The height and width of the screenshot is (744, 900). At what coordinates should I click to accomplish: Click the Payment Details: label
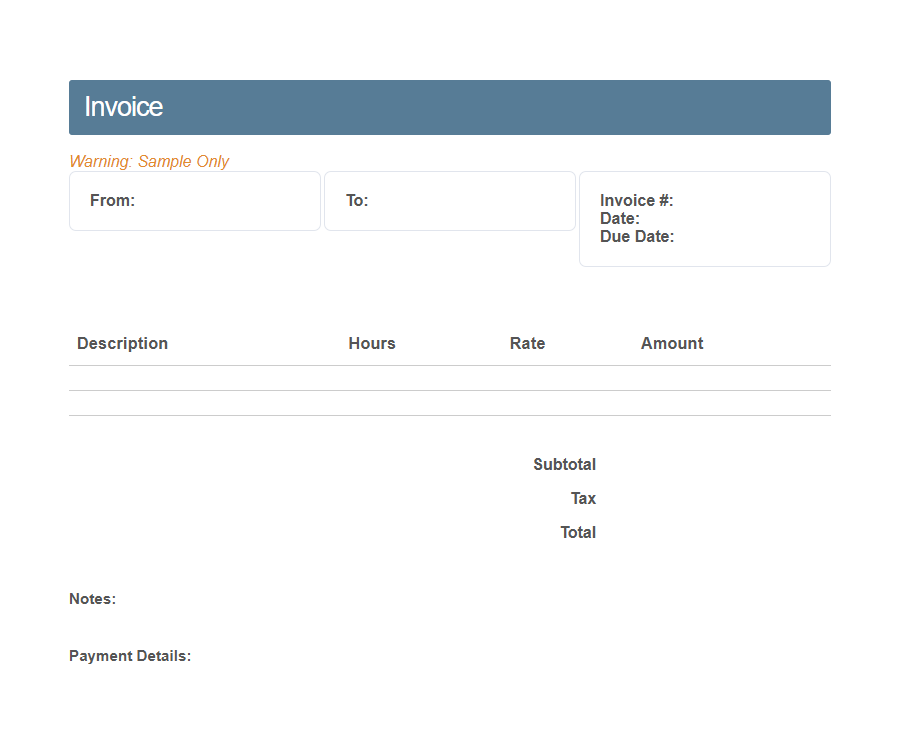pyautogui.click(x=129, y=656)
